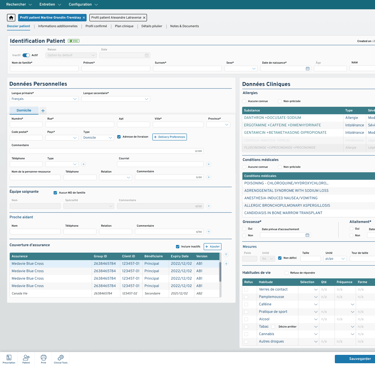The width and height of the screenshot is (375, 366).
Task: Open Clinical Tools in the bottom bar
Action: coord(61,359)
